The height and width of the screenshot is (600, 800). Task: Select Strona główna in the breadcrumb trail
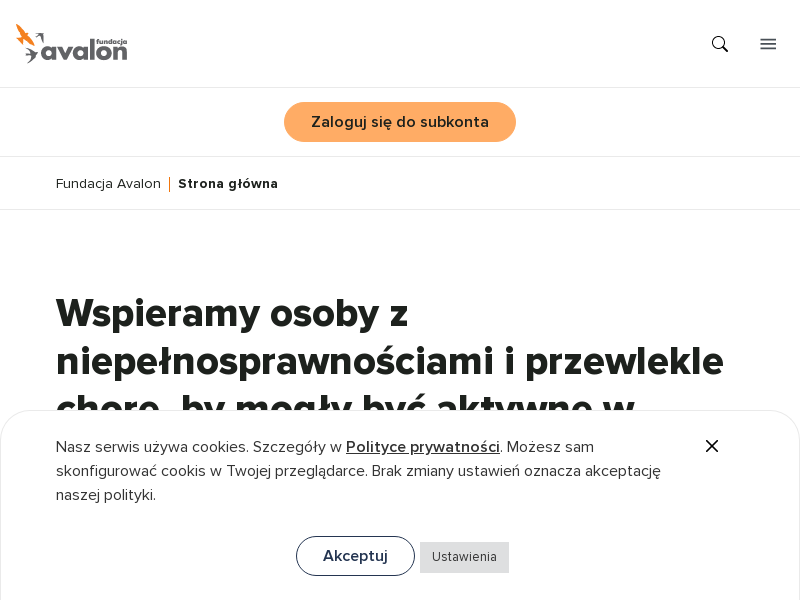click(x=228, y=183)
